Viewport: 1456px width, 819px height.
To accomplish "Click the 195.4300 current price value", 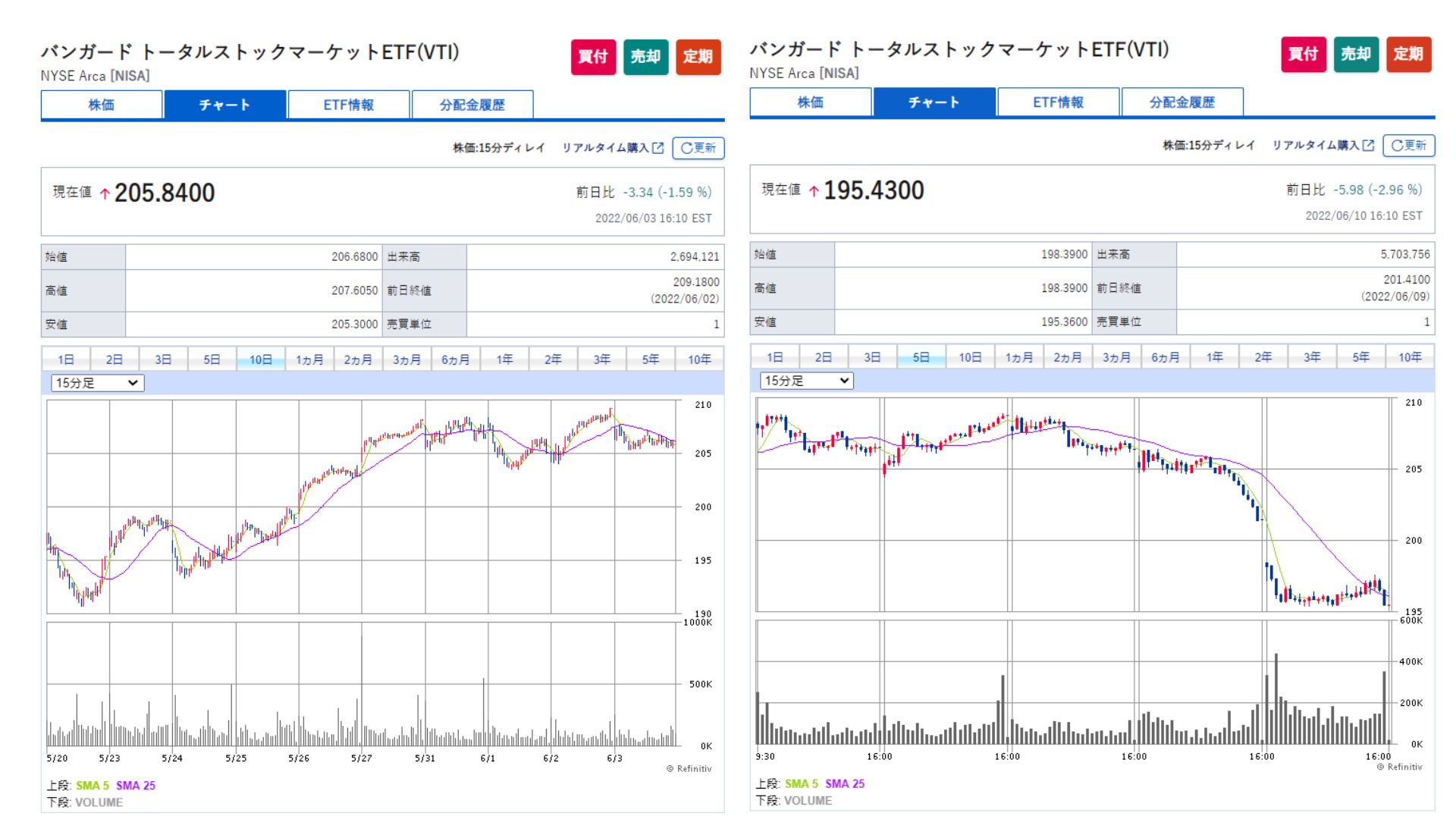I will point(874,190).
